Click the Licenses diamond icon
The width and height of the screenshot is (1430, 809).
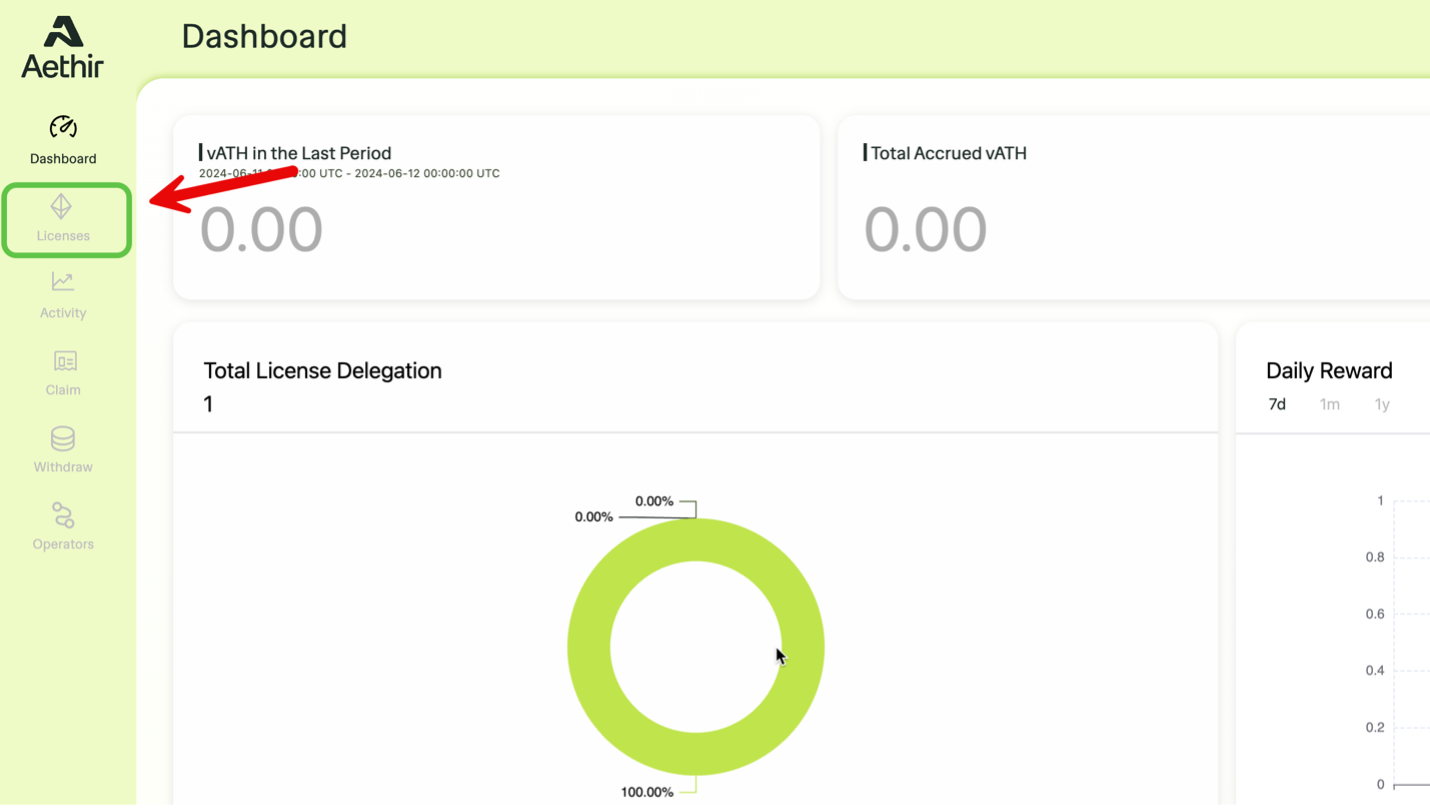62,206
